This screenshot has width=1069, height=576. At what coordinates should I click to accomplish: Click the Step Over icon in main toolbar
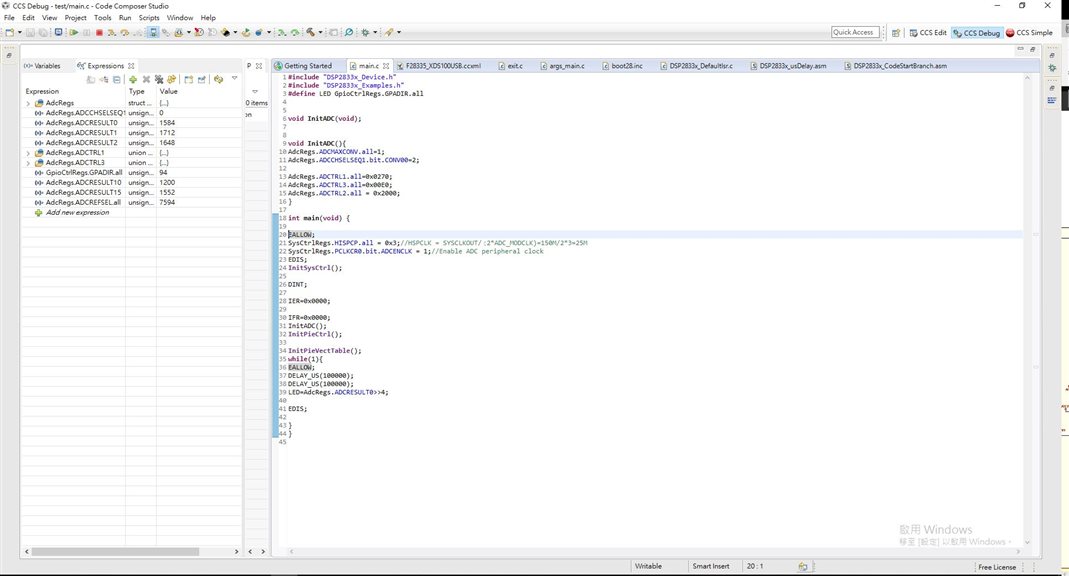pyautogui.click(x=125, y=32)
